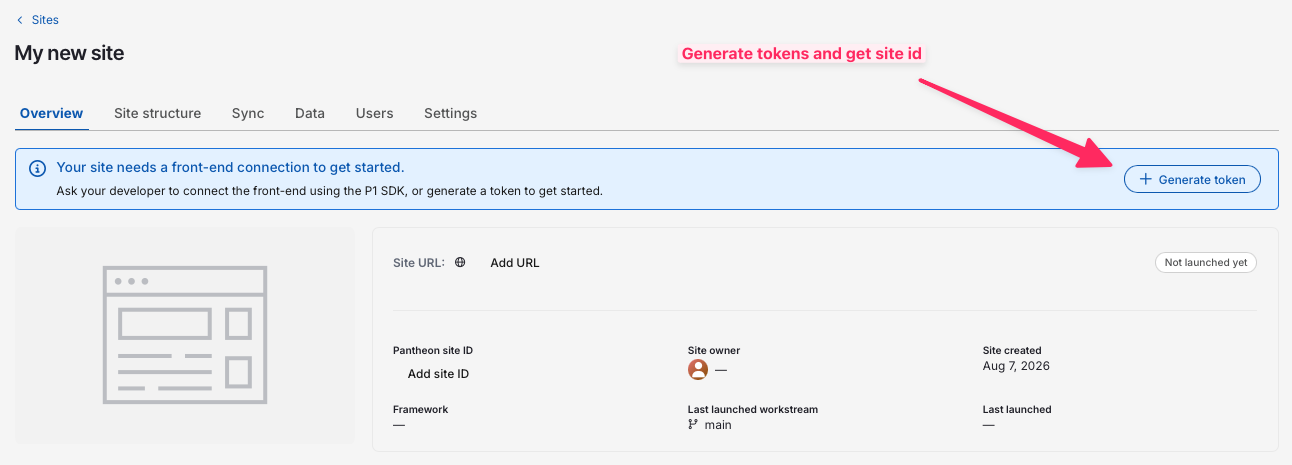
Task: Click the info icon in the blue banner
Action: (38, 168)
